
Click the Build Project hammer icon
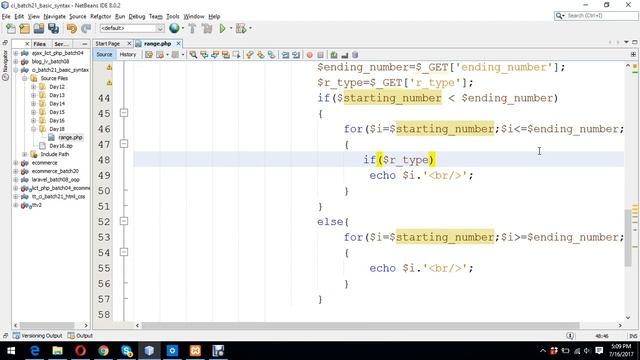192,29
